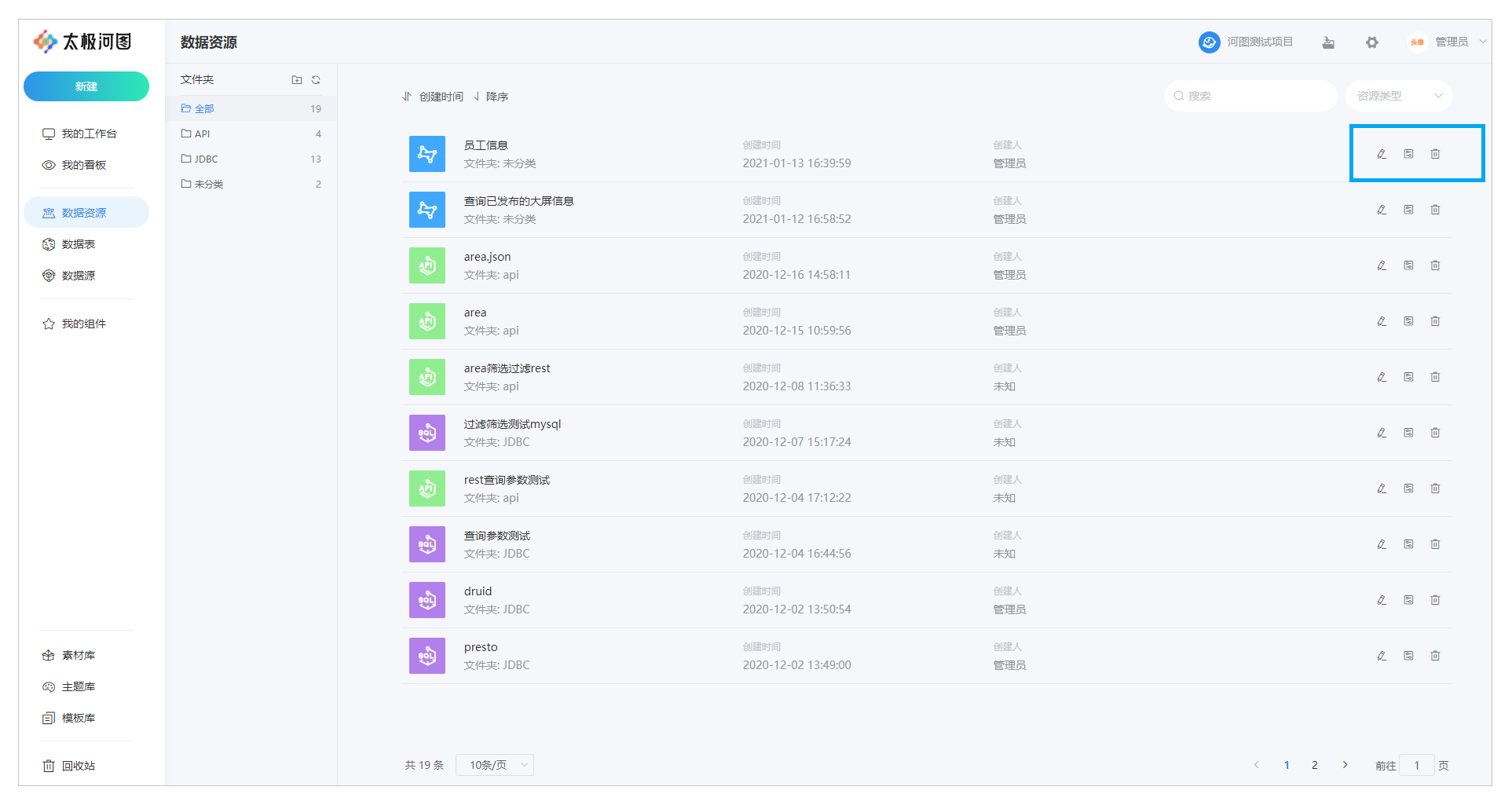The height and width of the screenshot is (805, 1512).
Task: Click the save icon for area筛选过滤rest
Action: [x=1408, y=377]
